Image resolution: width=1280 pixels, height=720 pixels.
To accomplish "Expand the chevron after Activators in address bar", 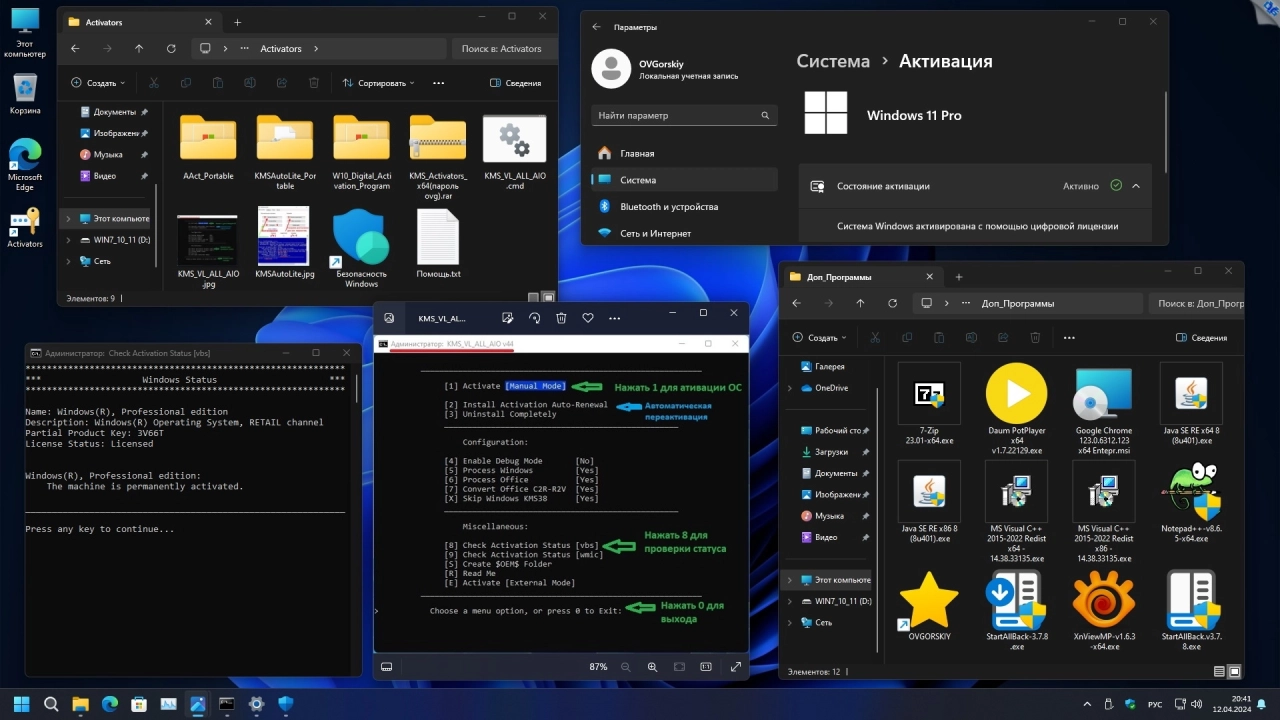I will [x=316, y=48].
